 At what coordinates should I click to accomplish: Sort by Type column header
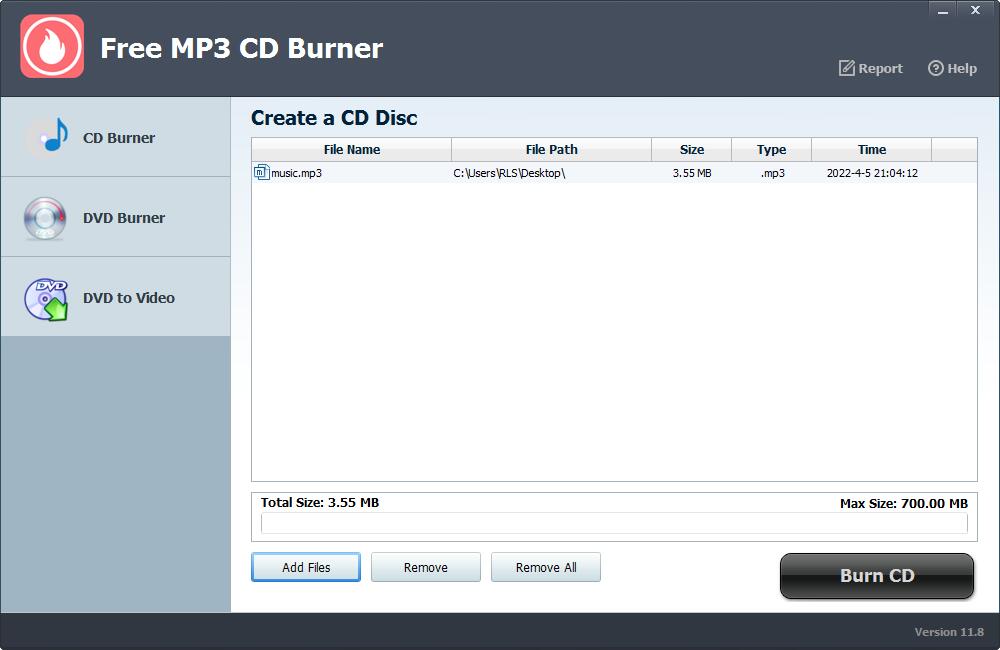pyautogui.click(x=771, y=149)
